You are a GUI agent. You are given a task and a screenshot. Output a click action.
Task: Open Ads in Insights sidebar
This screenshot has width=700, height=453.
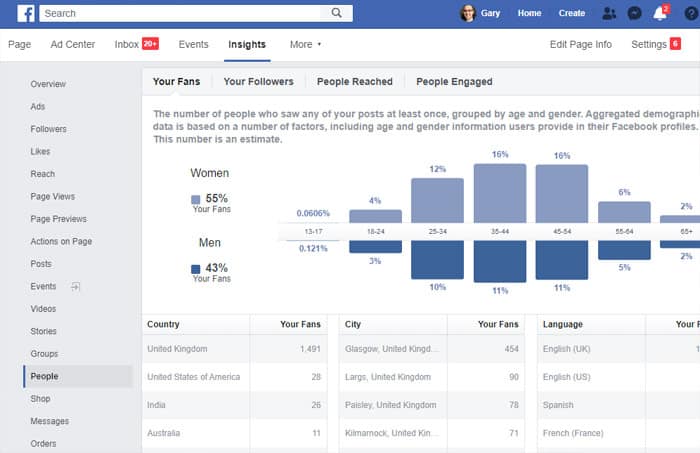tap(38, 106)
